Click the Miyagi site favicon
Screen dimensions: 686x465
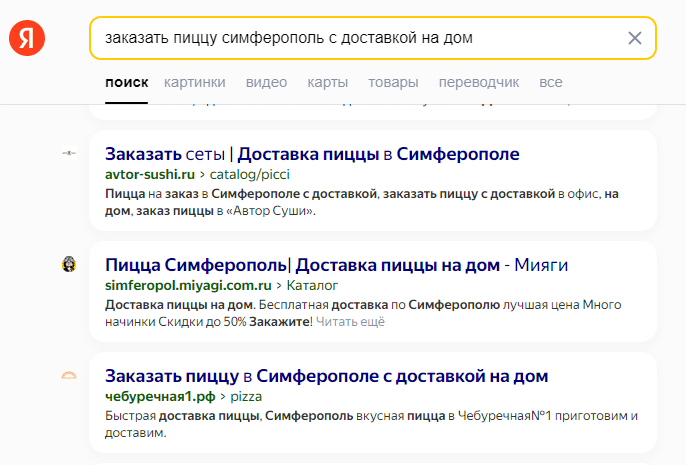click(68, 264)
